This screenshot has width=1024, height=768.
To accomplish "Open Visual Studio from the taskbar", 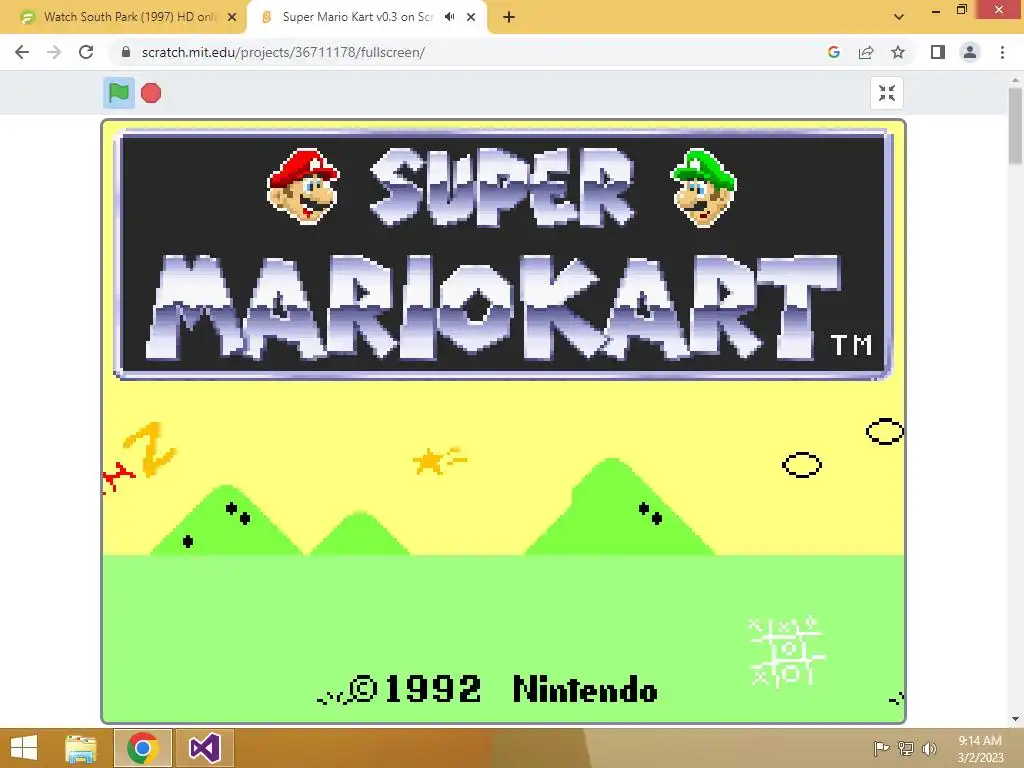I will pyautogui.click(x=204, y=748).
